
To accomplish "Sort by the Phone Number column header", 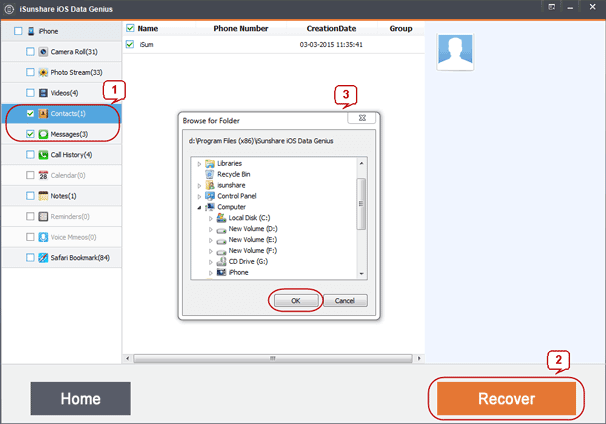I will [x=241, y=29].
